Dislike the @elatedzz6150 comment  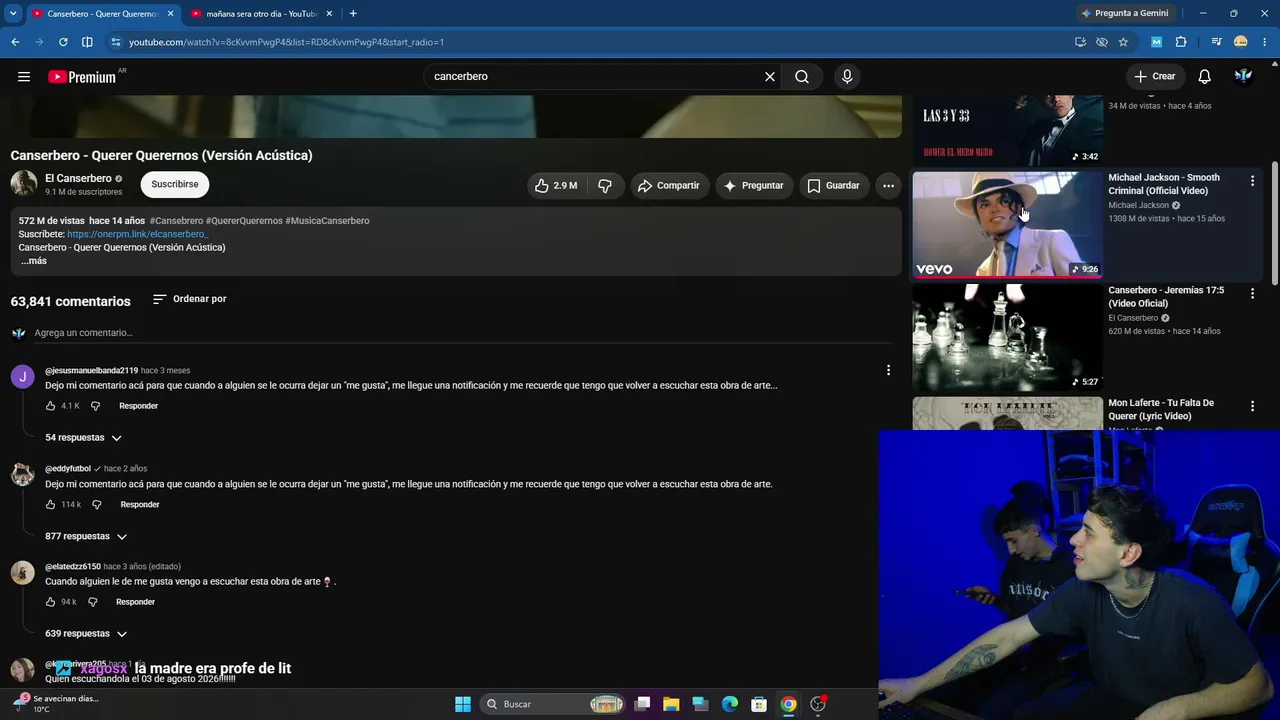[x=93, y=602]
